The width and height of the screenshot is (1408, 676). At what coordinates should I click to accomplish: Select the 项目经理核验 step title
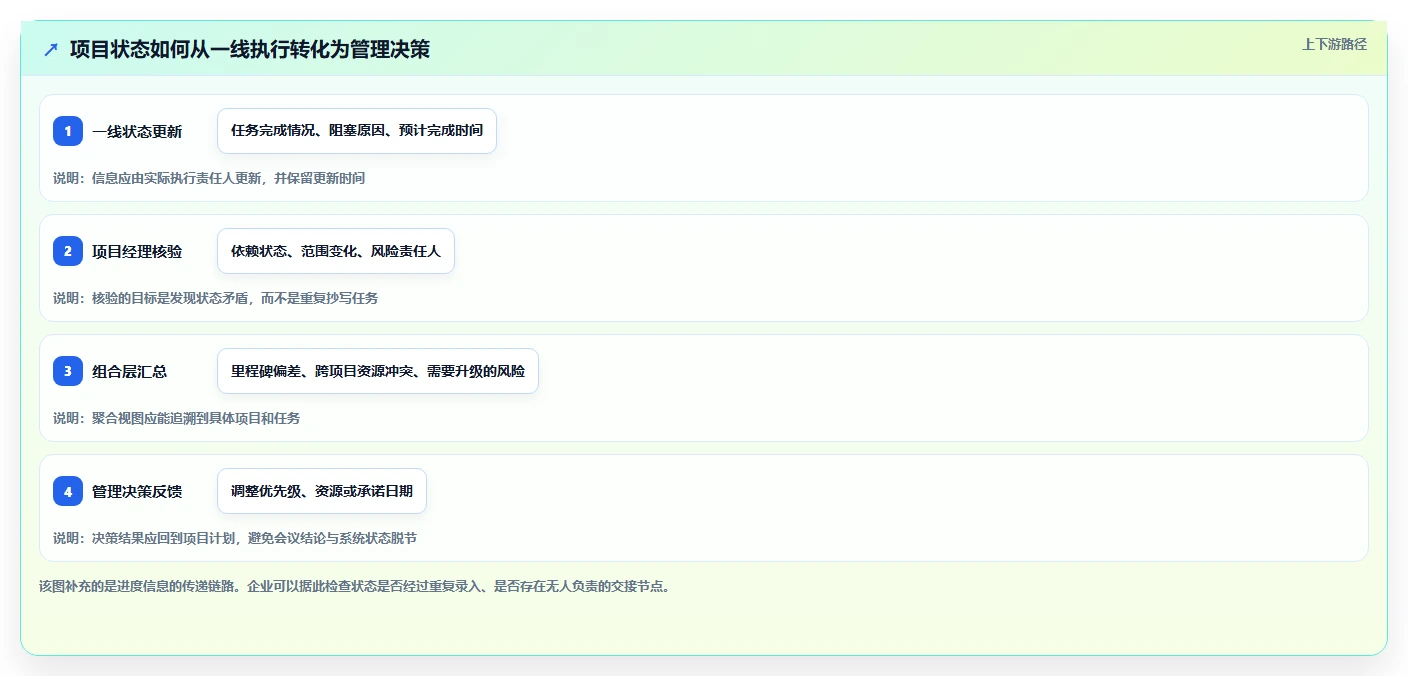coord(137,252)
